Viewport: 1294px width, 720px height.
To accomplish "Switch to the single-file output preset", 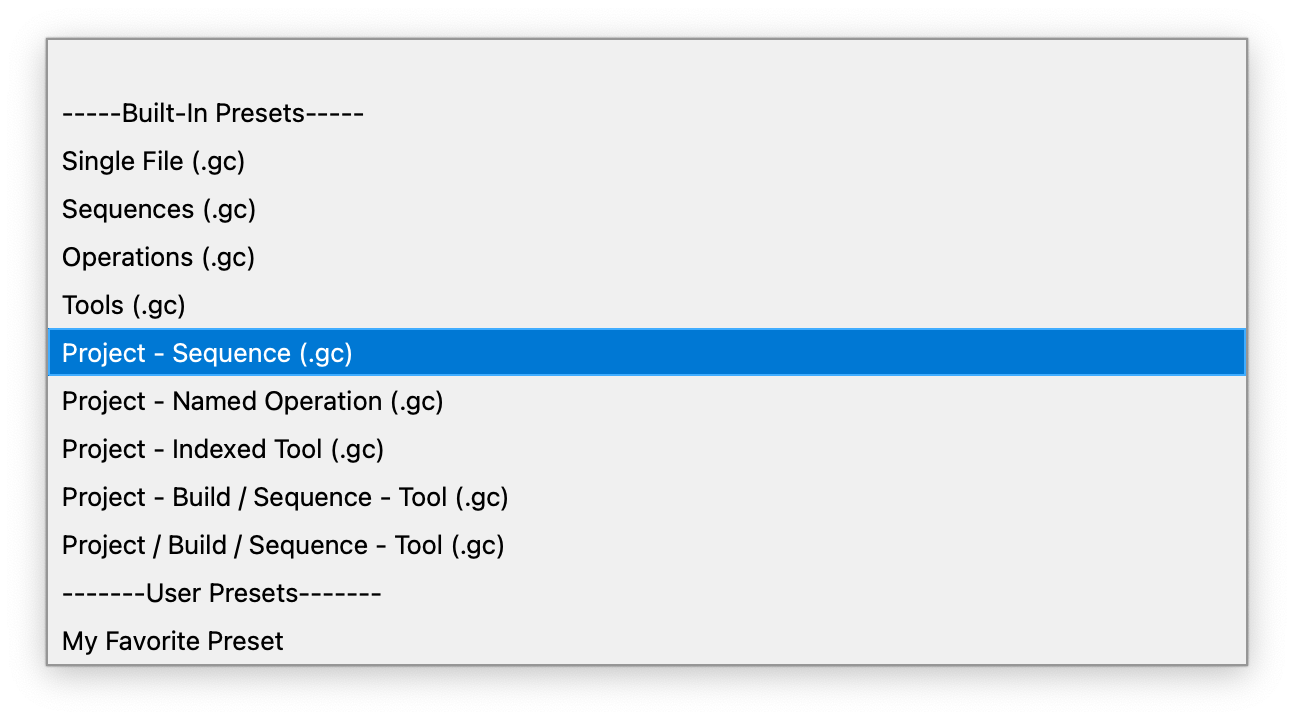I will (154, 161).
